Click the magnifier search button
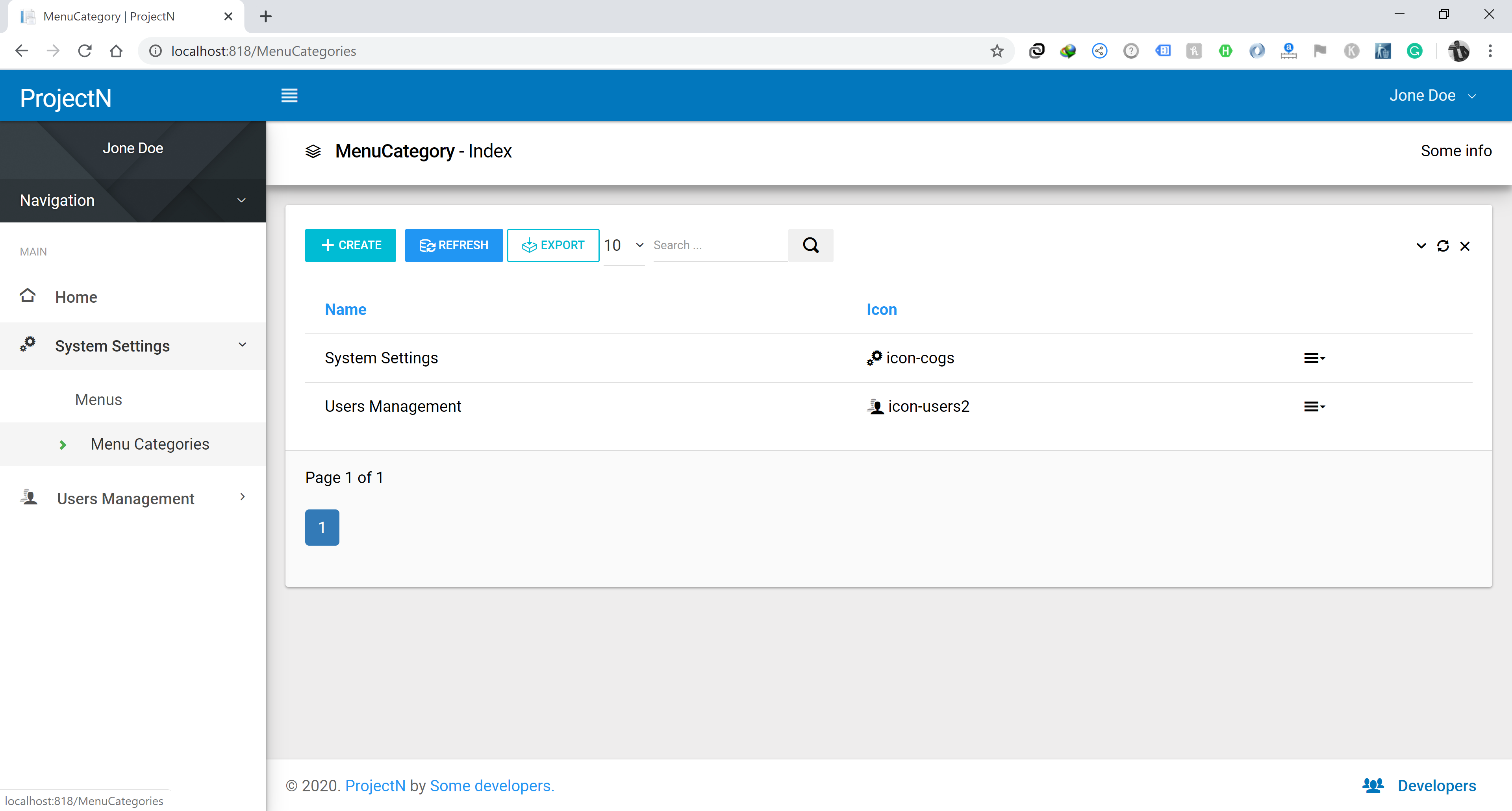 [x=811, y=245]
